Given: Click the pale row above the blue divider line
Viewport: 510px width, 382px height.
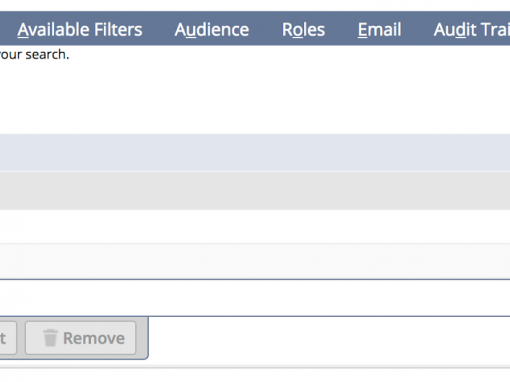Looking at the screenshot, I should (x=255, y=261).
